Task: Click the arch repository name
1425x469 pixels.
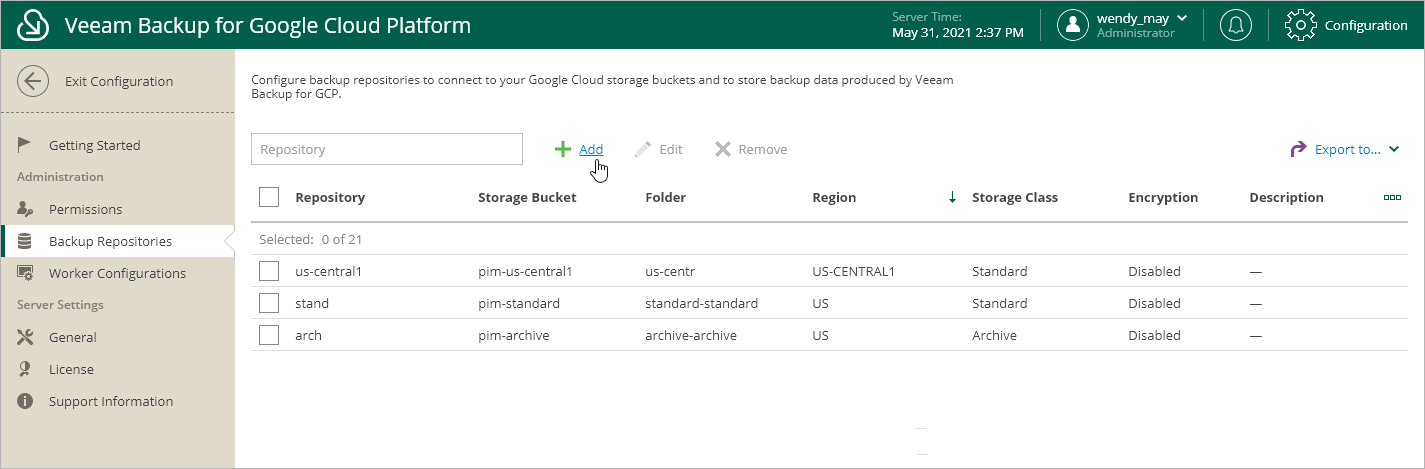Action: 308,335
